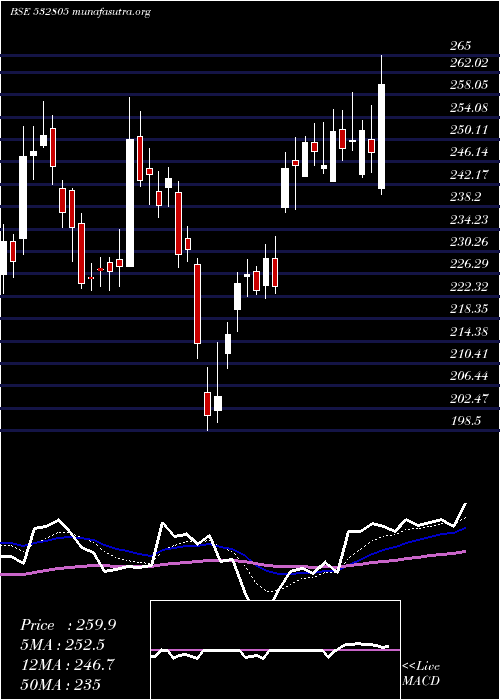
Task: Click the lowest red candlestick near 202
Action: pos(207,404)
